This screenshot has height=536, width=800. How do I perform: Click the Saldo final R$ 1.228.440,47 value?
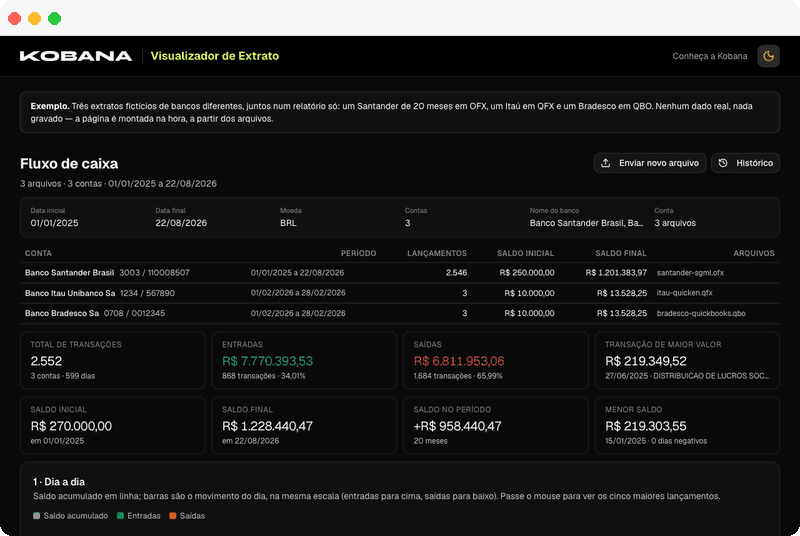coord(267,426)
